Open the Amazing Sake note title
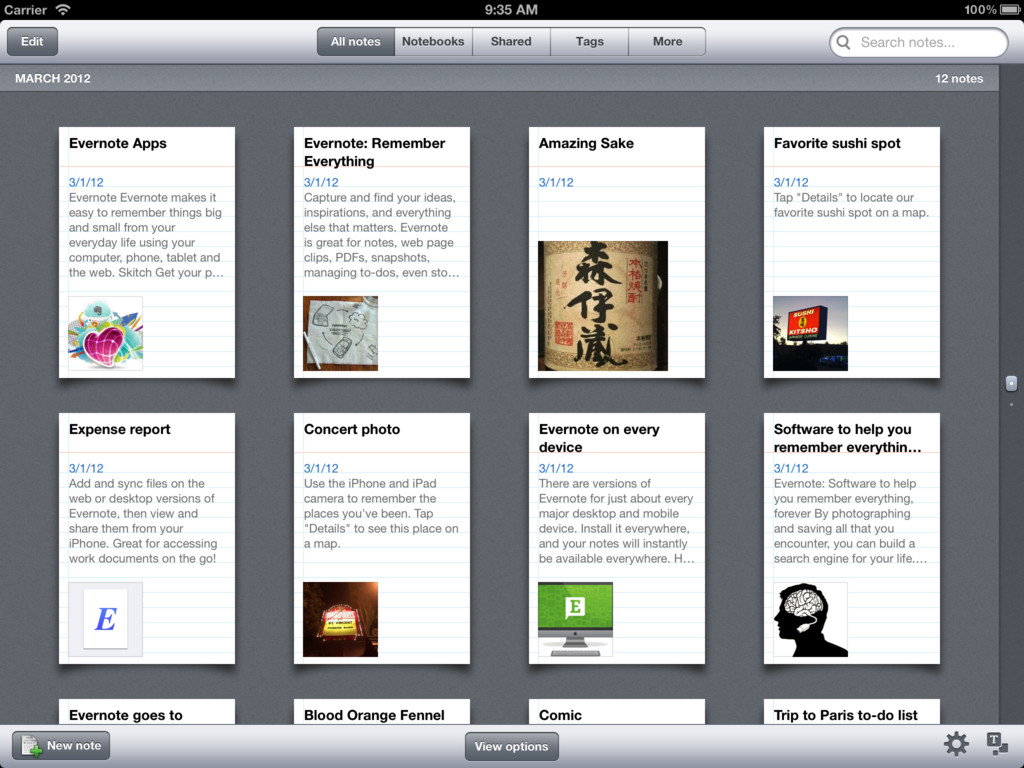Viewport: 1024px width, 768px height. (x=586, y=144)
